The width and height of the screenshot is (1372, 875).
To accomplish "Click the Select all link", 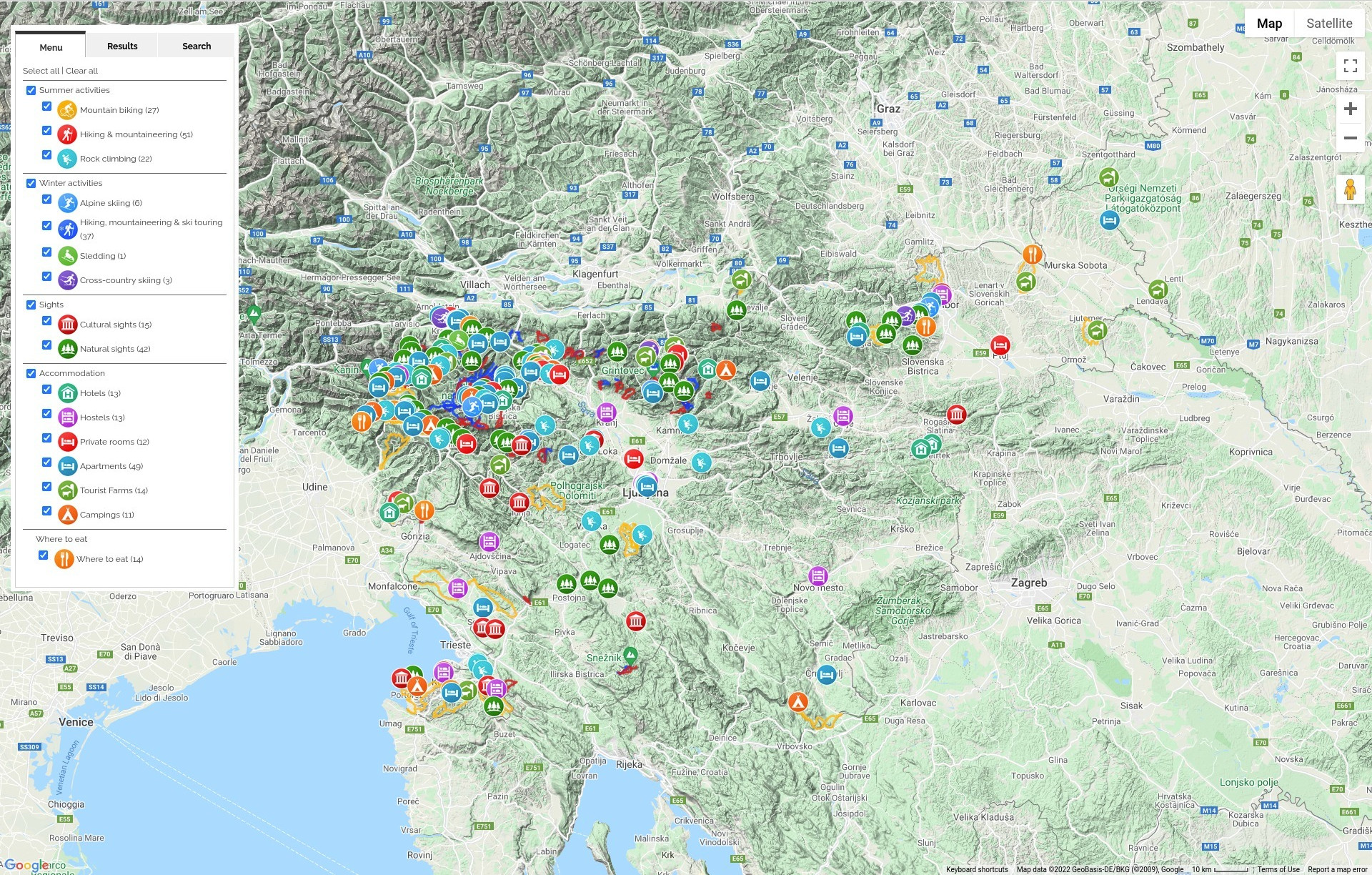I will coord(41,71).
